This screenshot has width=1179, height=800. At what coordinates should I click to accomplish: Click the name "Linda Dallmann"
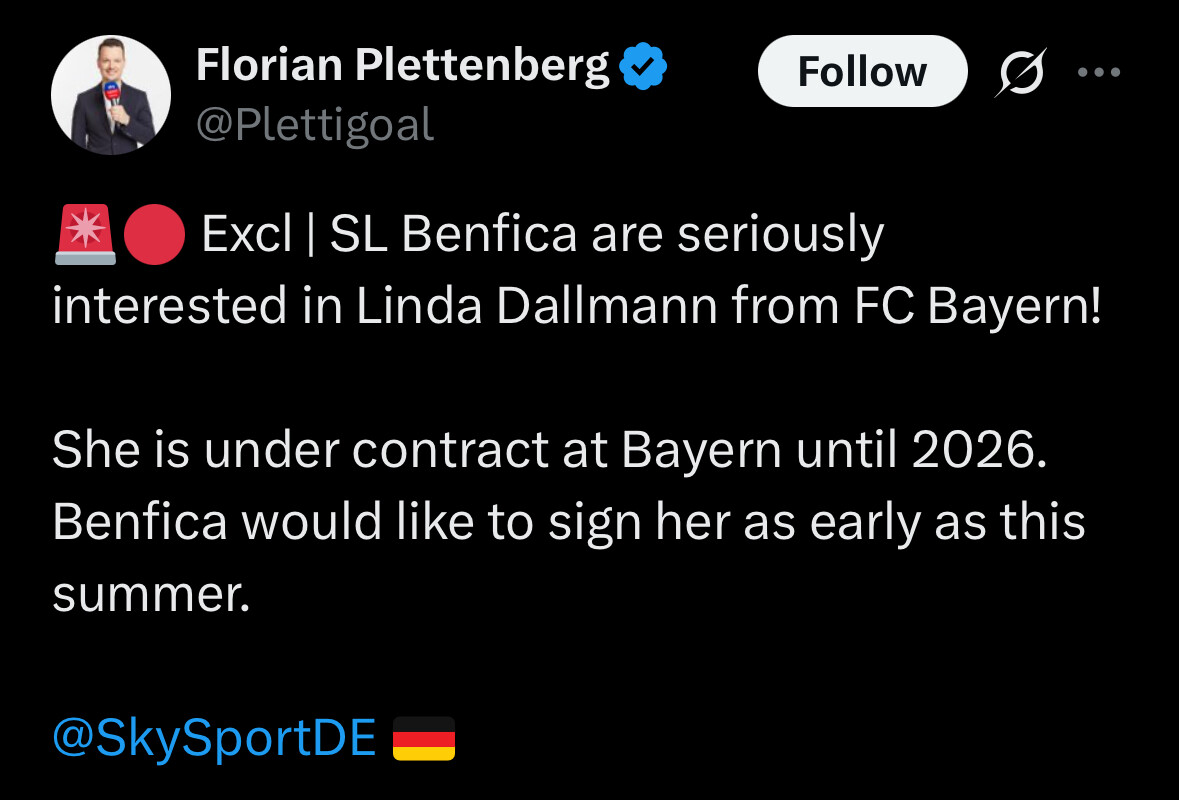click(x=537, y=306)
